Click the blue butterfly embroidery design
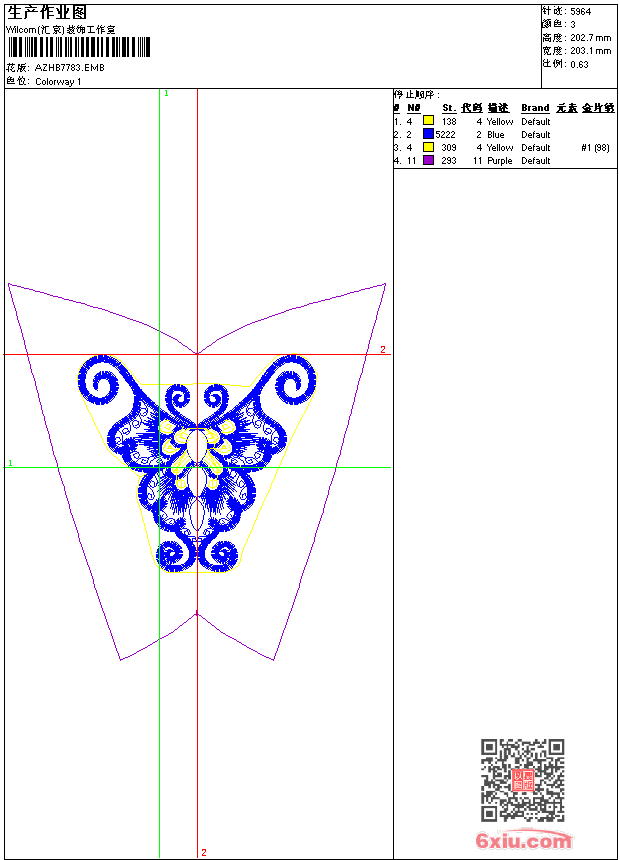Viewport: 620px width, 860px height. coord(198,463)
